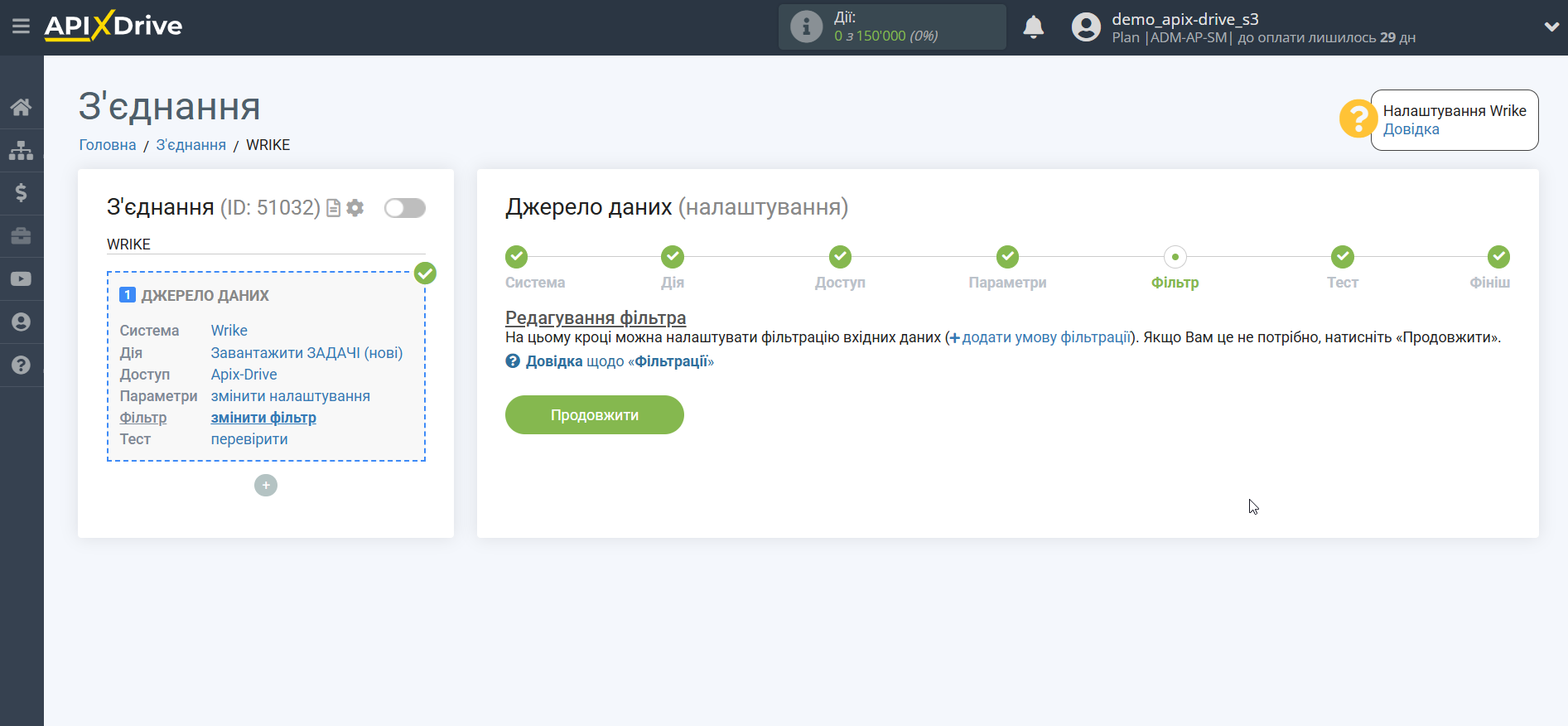Image resolution: width=1568 pixels, height=726 pixels.
Task: Click the home icon in the sidebar
Action: pyautogui.click(x=21, y=107)
